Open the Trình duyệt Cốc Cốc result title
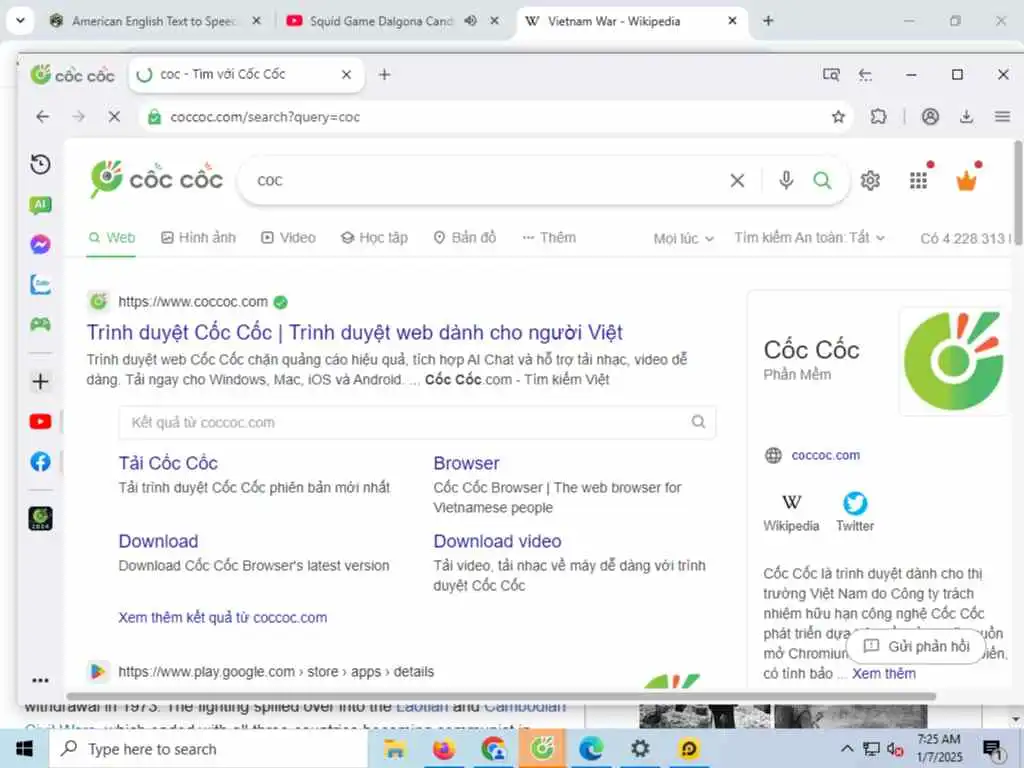This screenshot has height=768, width=1024. point(355,332)
